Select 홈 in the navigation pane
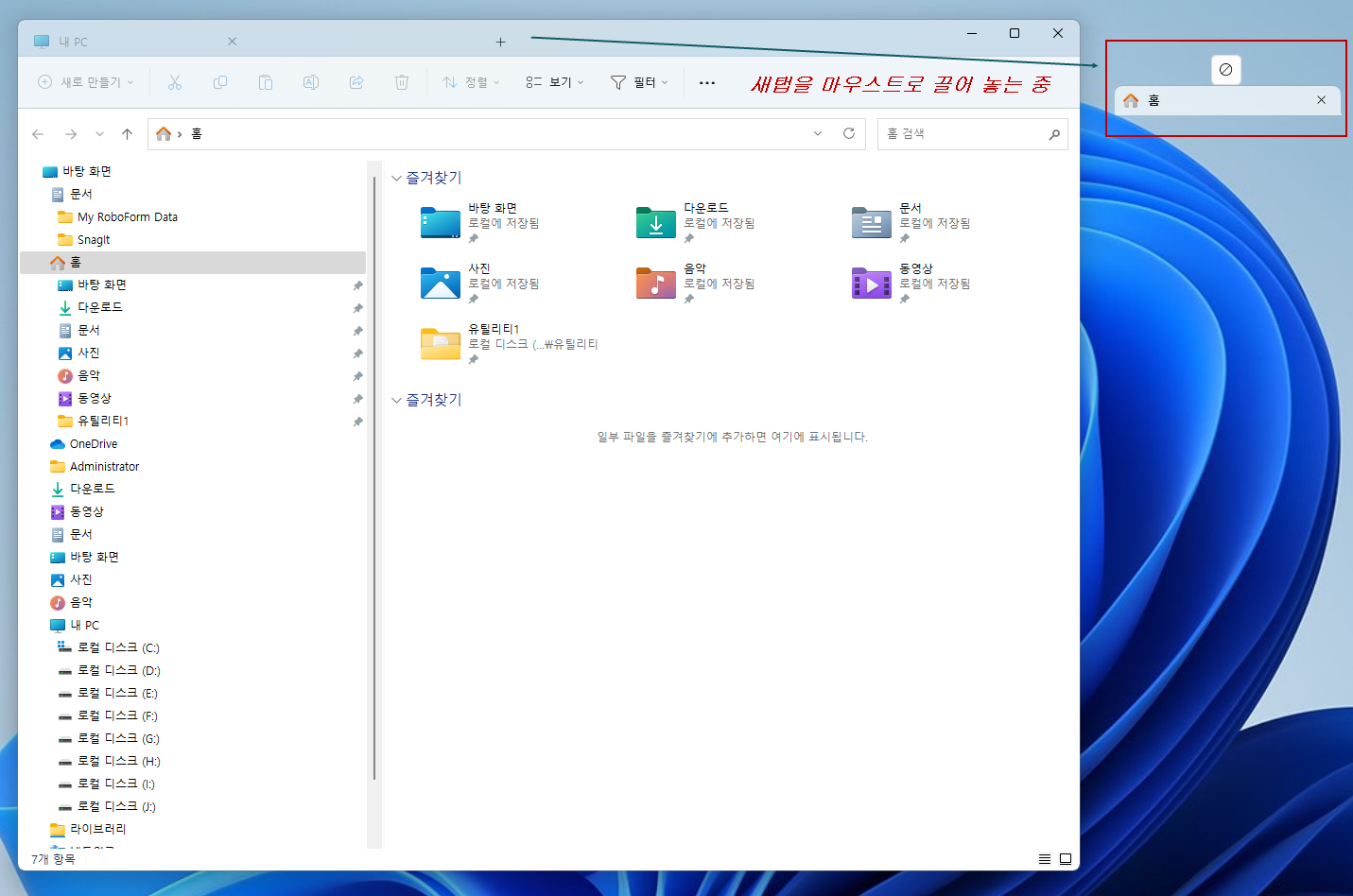The height and width of the screenshot is (896, 1353). pos(193,262)
